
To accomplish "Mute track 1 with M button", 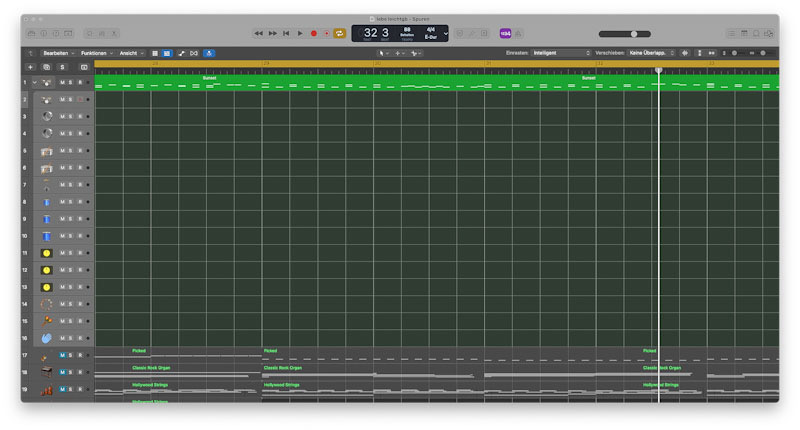I will click(62, 83).
